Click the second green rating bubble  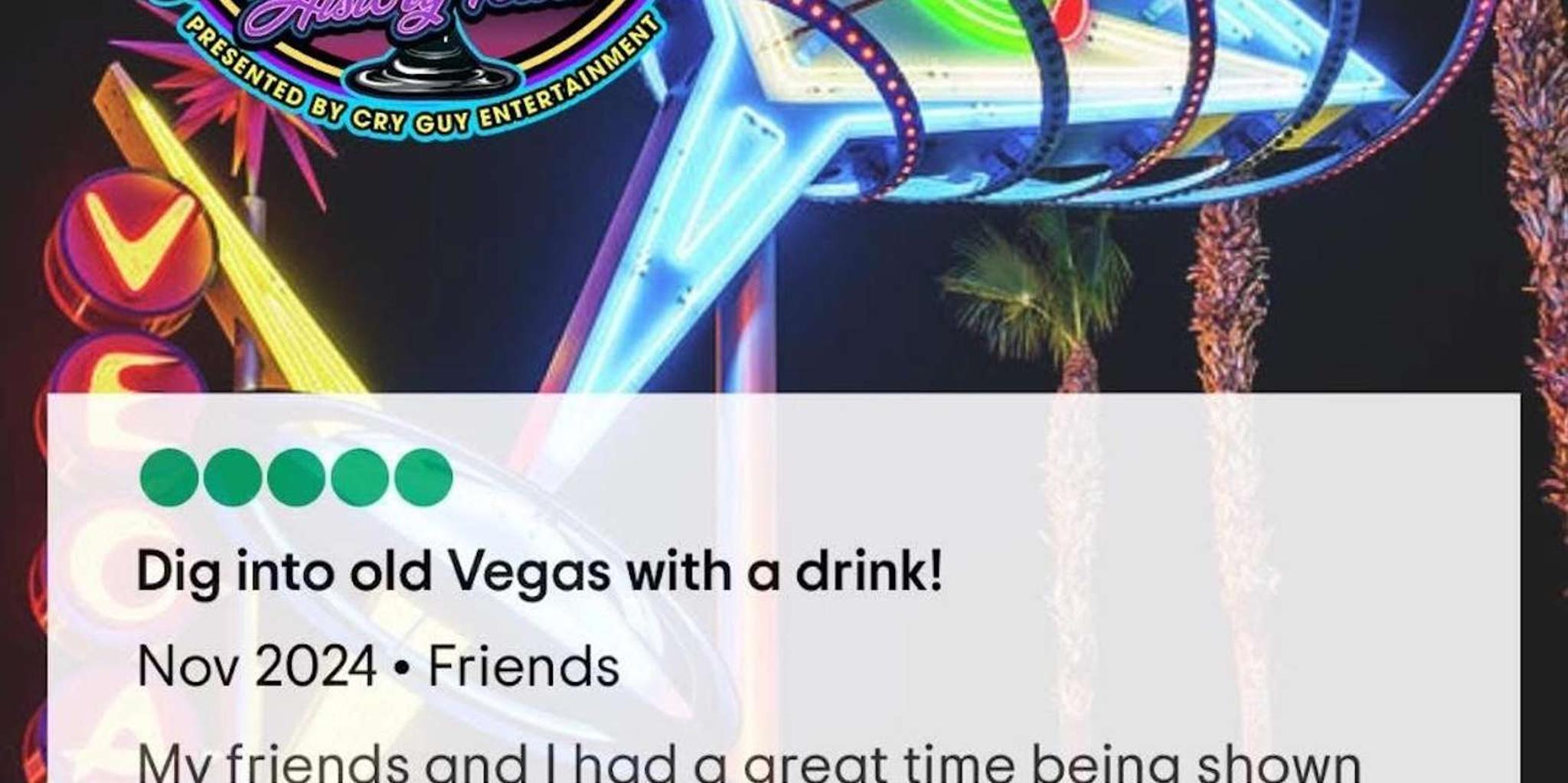233,477
